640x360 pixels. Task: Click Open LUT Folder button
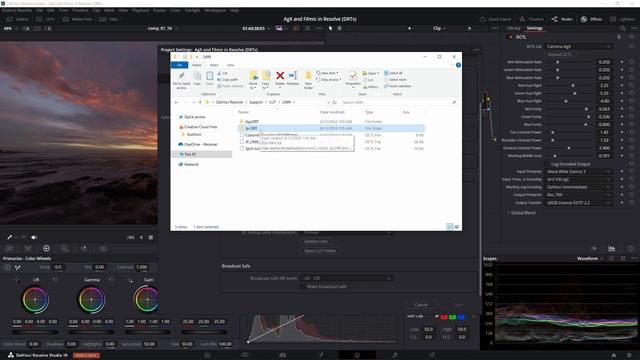pyautogui.click(x=320, y=251)
